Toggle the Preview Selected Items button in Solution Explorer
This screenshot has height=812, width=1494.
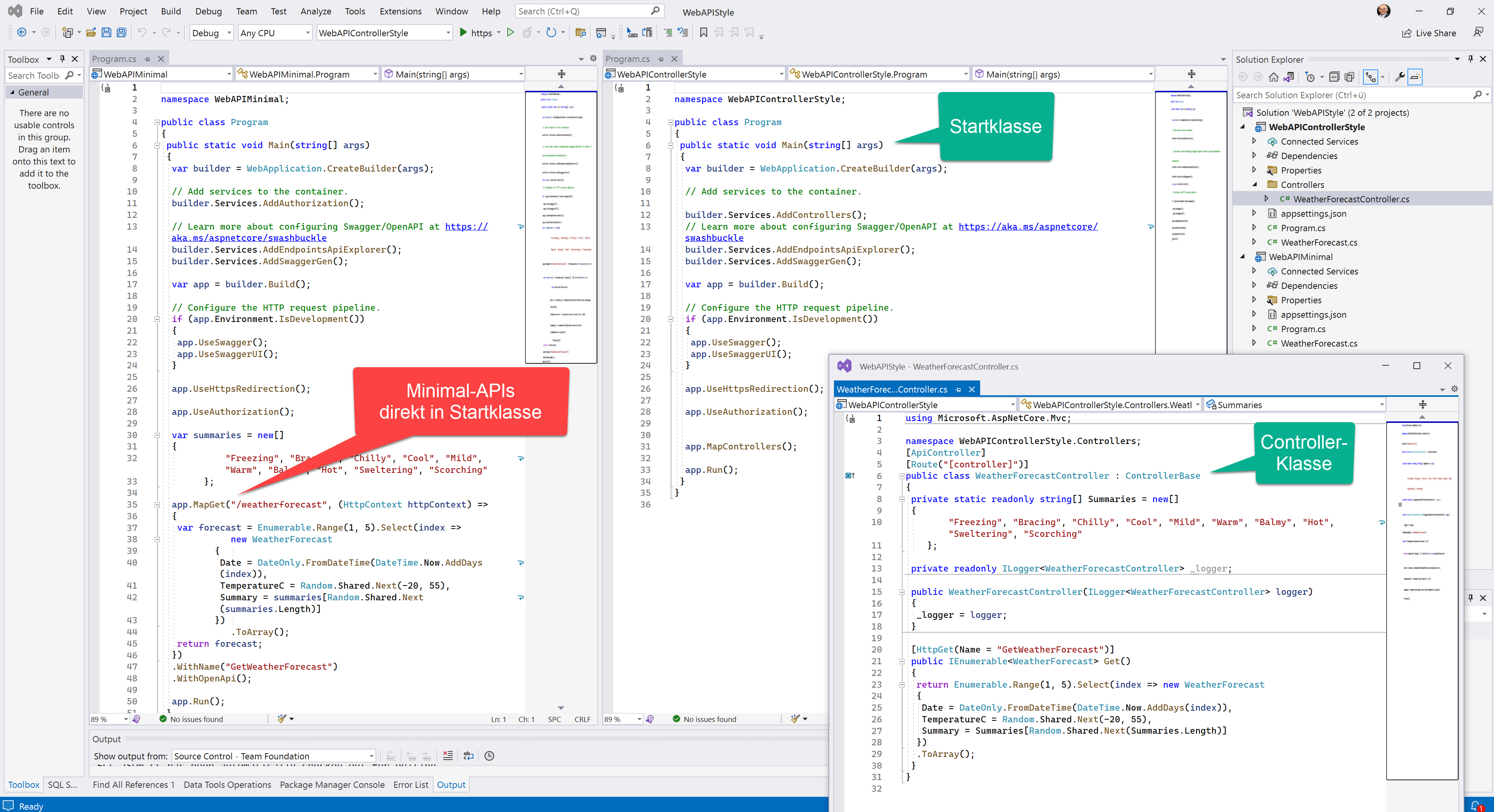[x=1415, y=77]
